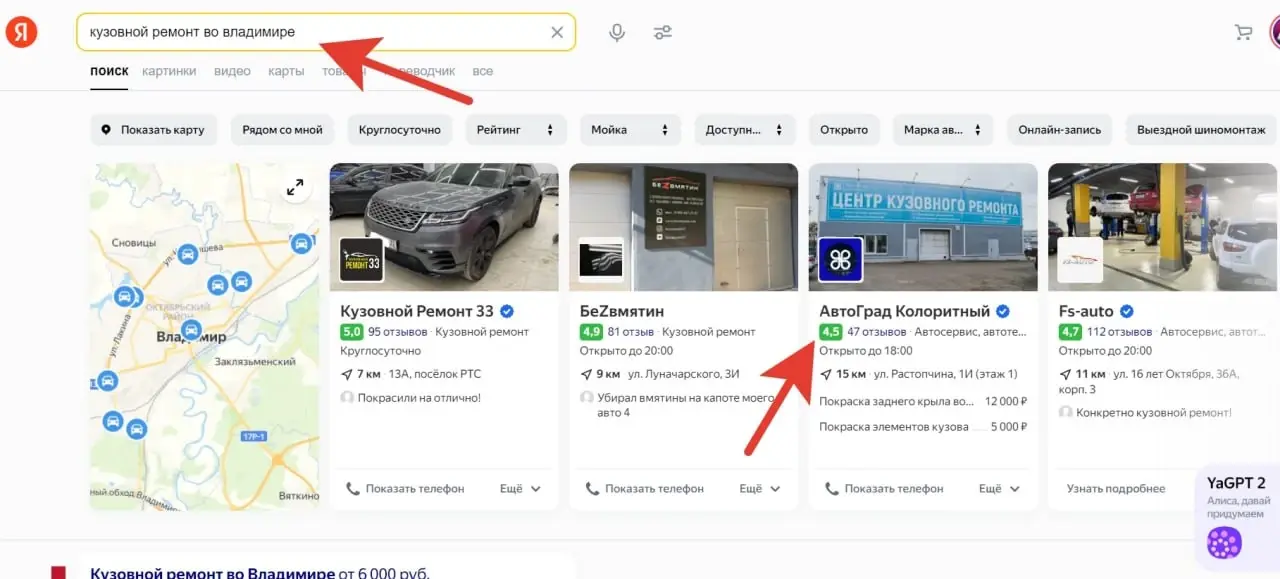Click the Показать карту chip
Screen dimensions: 1280x579
point(153,130)
